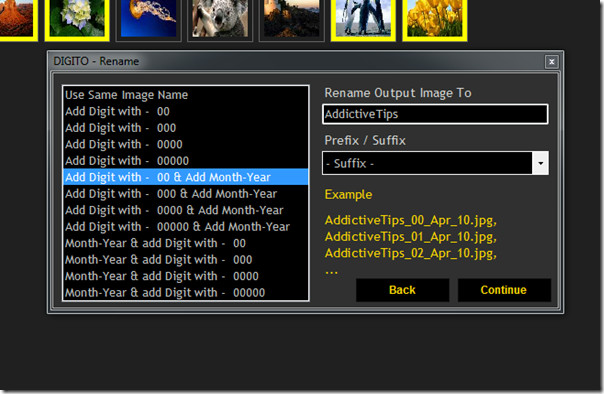This screenshot has height=394, width=604.
Task: Select 'Add Digit with - 0000 & Add Month-Year'
Action: 185,210
